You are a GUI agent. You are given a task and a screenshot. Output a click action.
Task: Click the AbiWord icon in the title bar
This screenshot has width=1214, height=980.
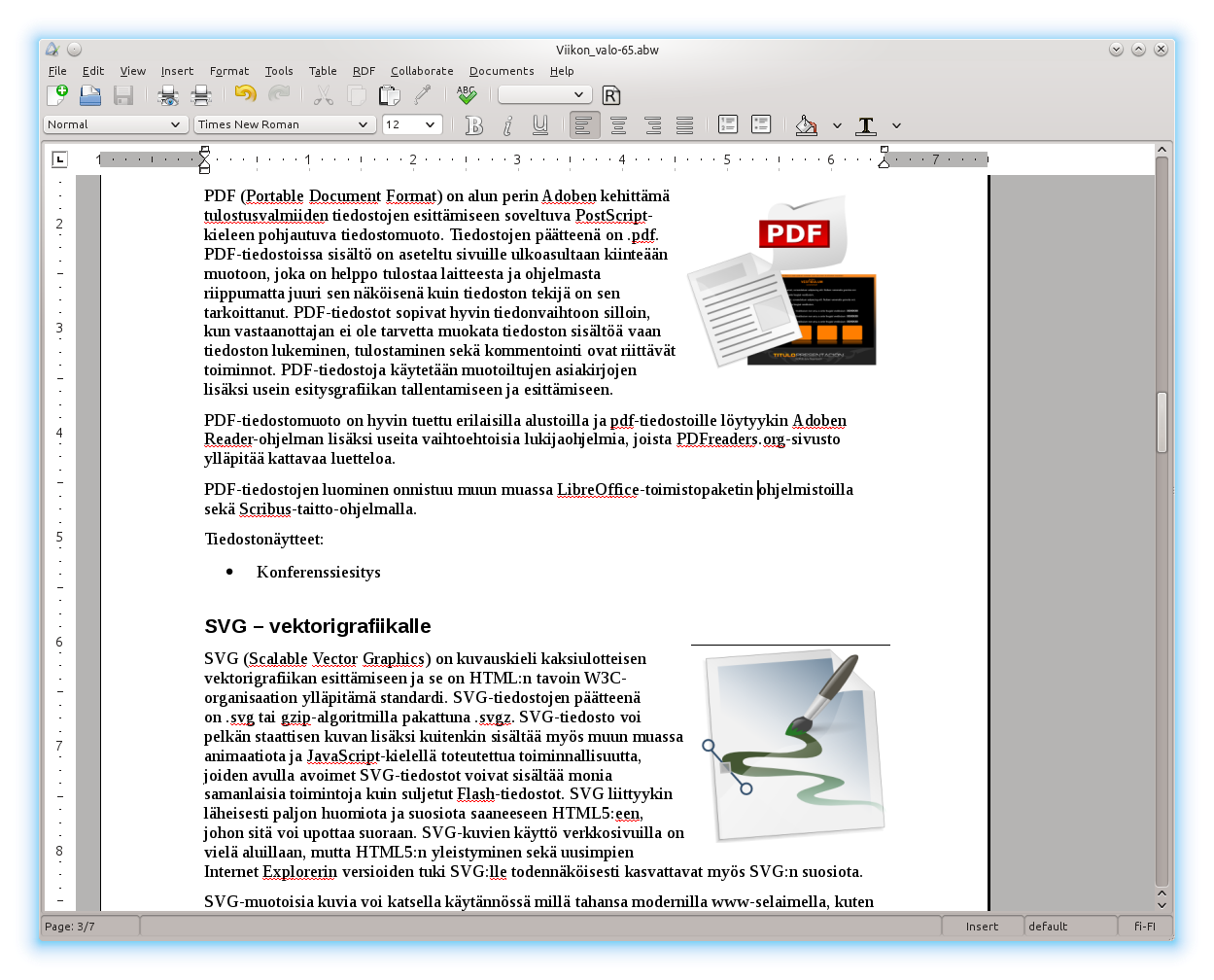pyautogui.click(x=52, y=50)
